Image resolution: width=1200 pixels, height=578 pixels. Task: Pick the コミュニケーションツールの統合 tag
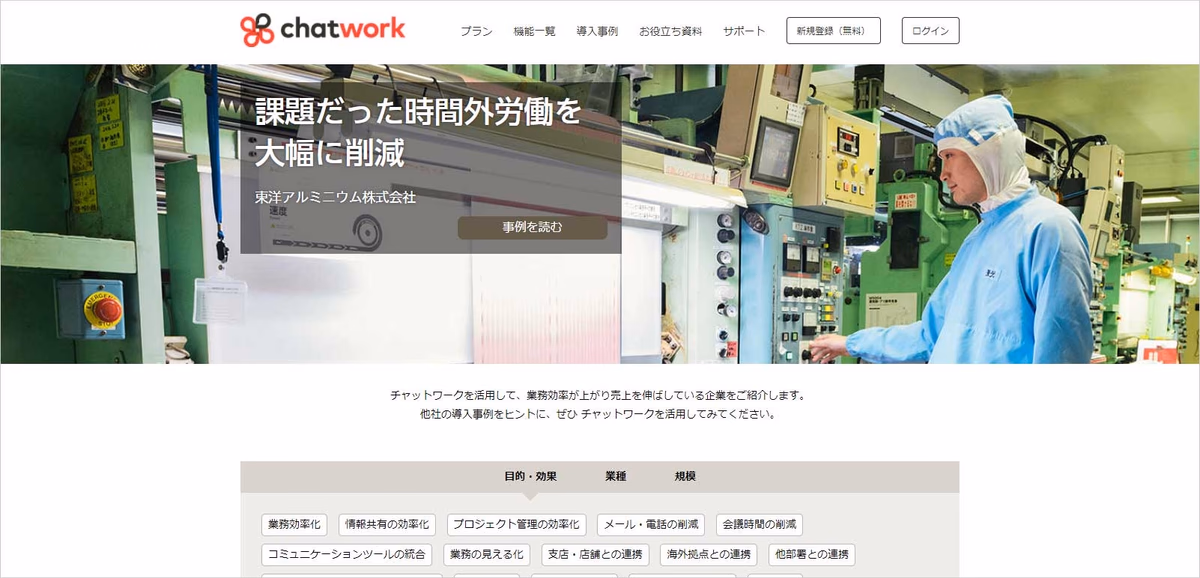[x=347, y=554]
